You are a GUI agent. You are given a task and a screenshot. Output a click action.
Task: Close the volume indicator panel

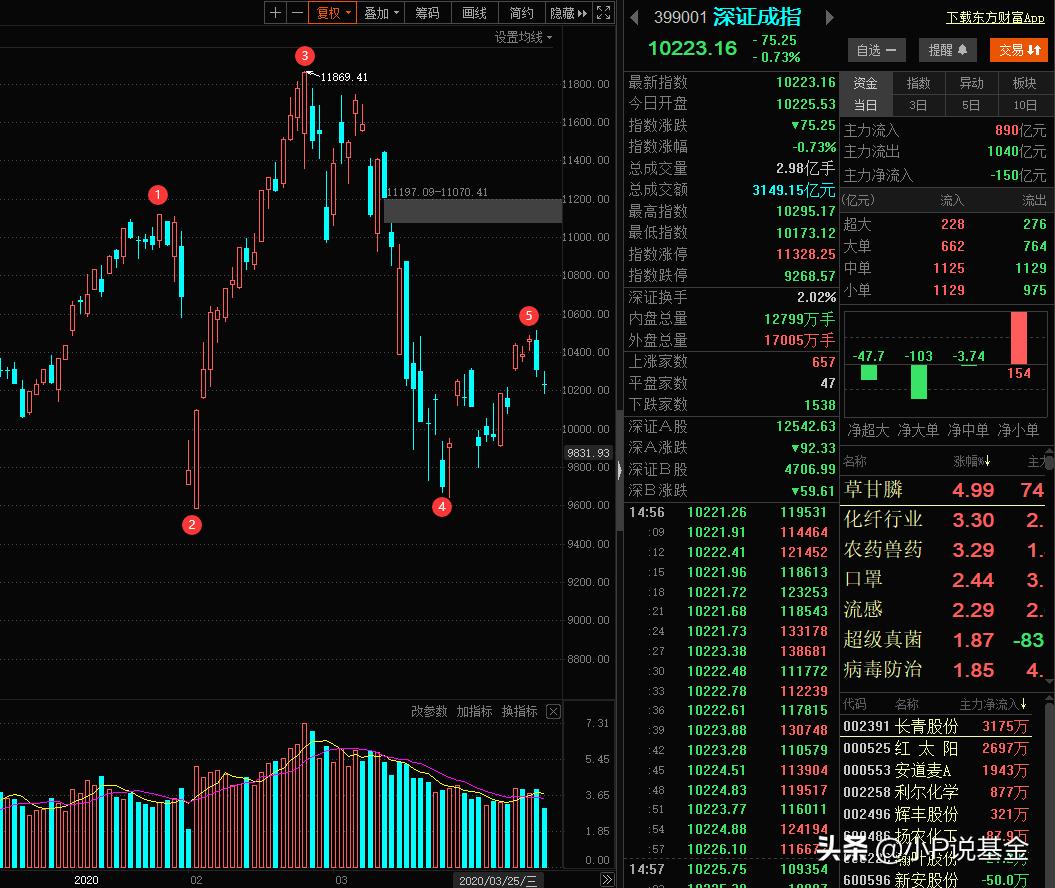[553, 712]
